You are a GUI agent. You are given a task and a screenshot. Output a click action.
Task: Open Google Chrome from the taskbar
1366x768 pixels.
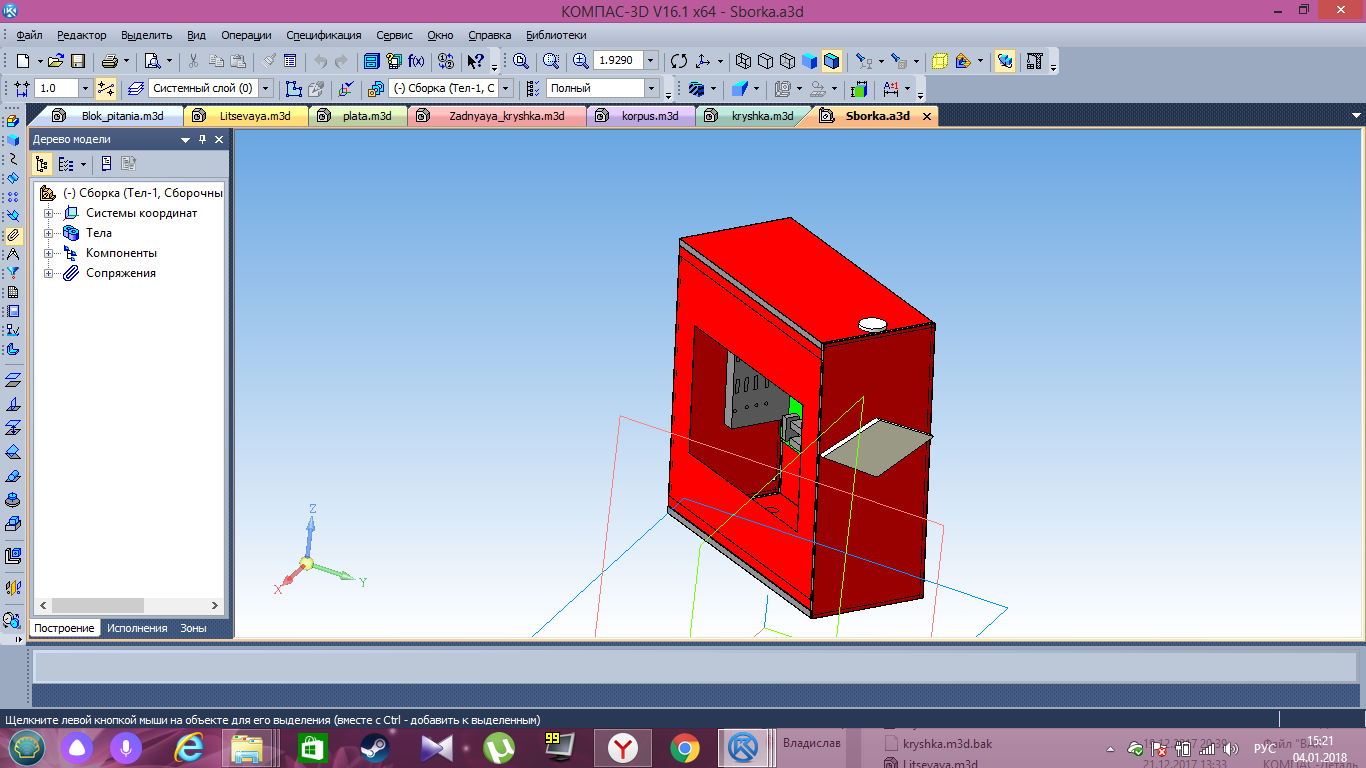(x=685, y=747)
